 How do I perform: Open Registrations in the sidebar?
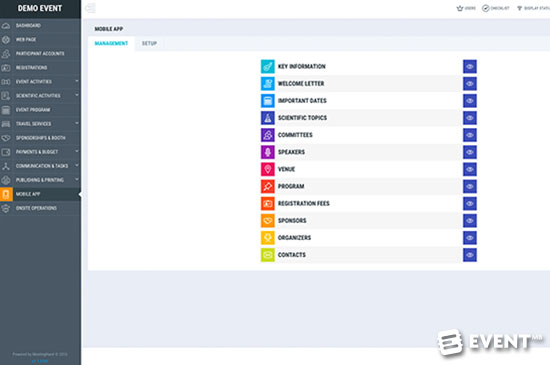coord(40,68)
